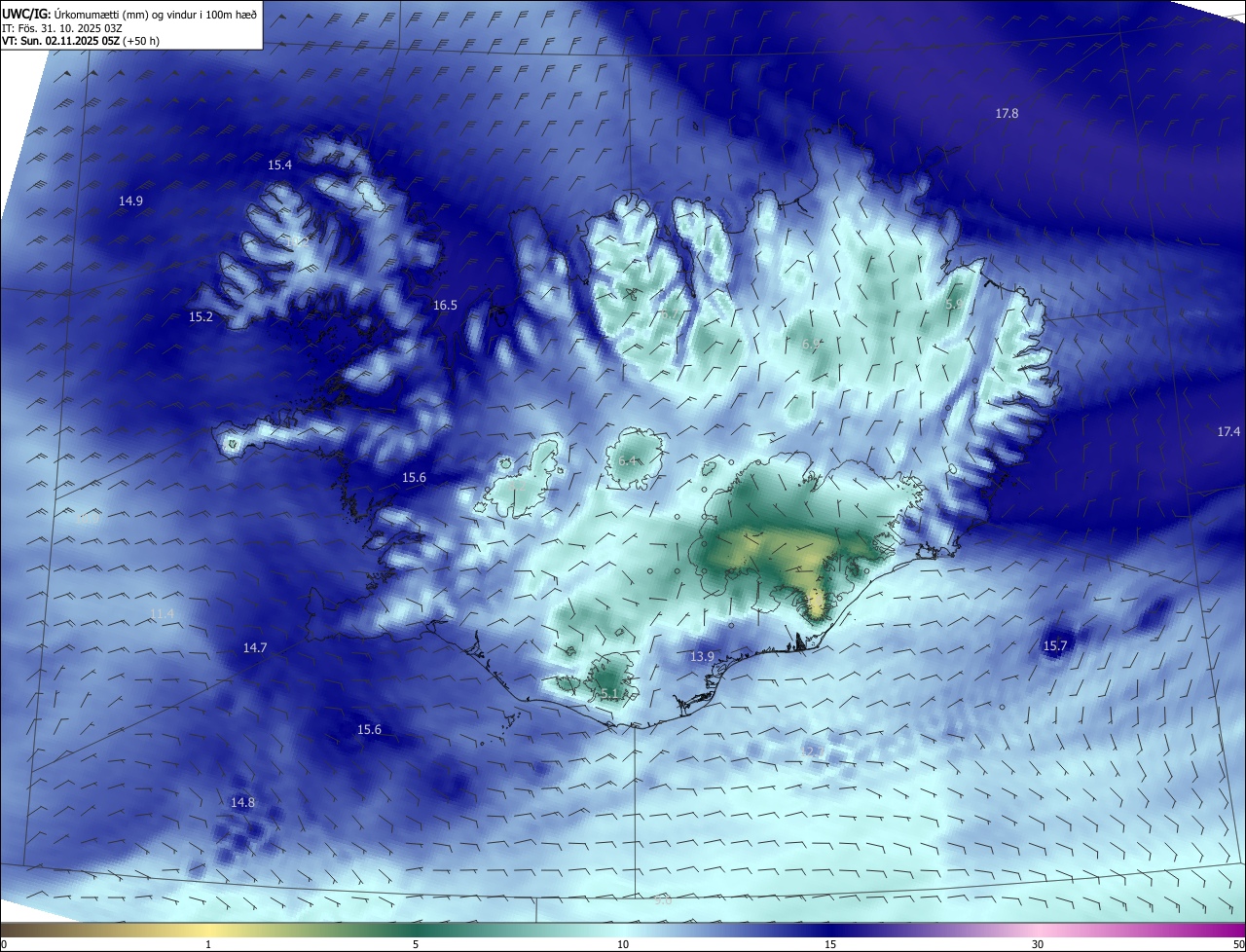Click the 6.4 value on glacier

627,461
